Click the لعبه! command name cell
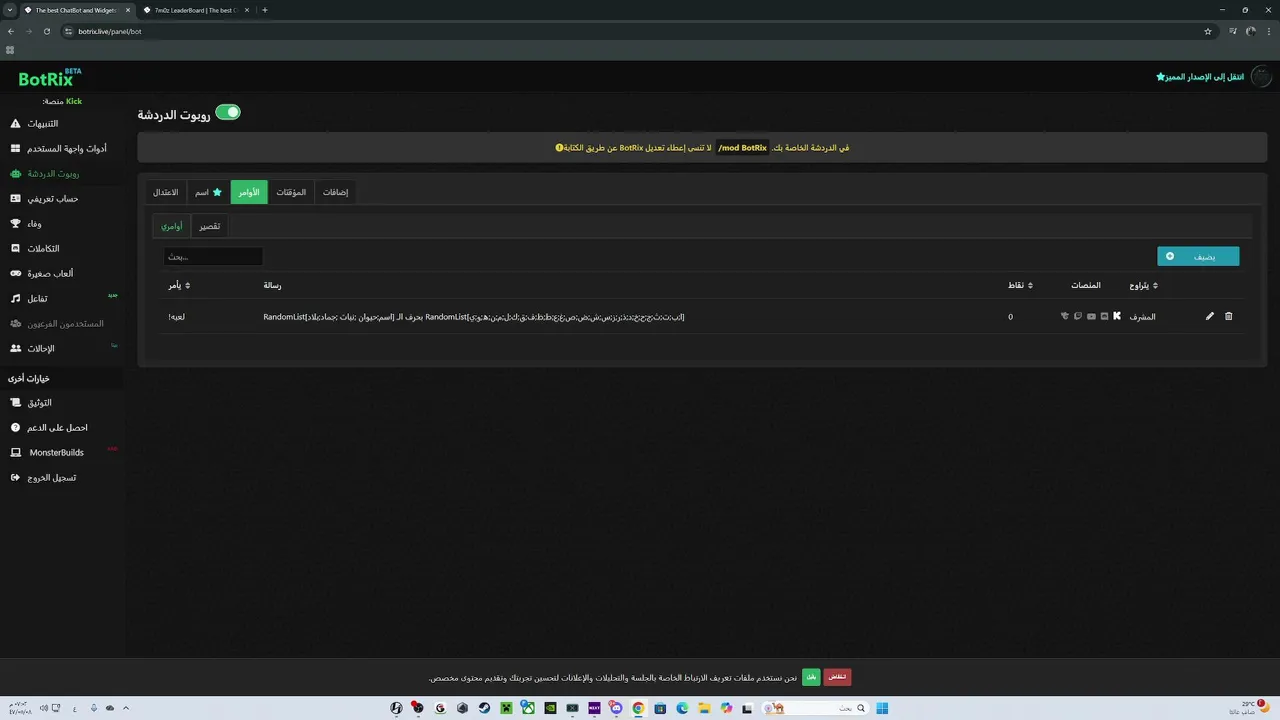 tap(176, 317)
